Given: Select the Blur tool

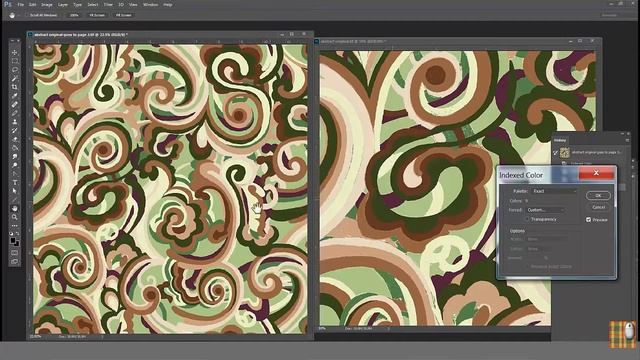Looking at the screenshot, I should [15, 156].
